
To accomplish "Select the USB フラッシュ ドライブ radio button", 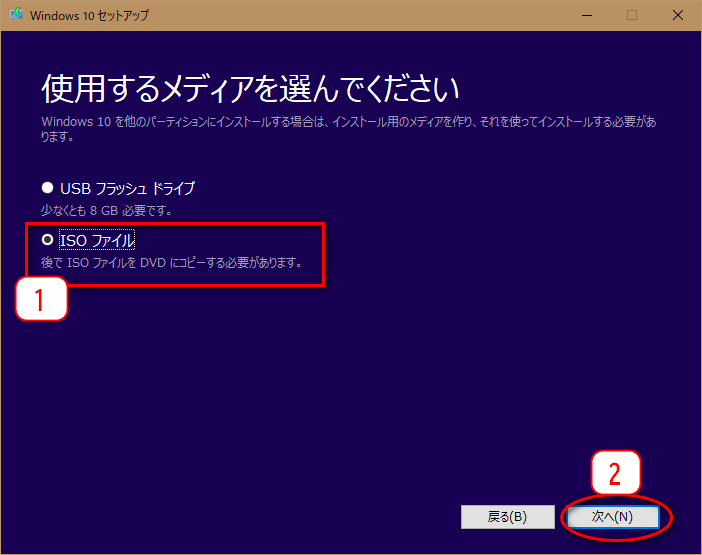I will pos(46,188).
